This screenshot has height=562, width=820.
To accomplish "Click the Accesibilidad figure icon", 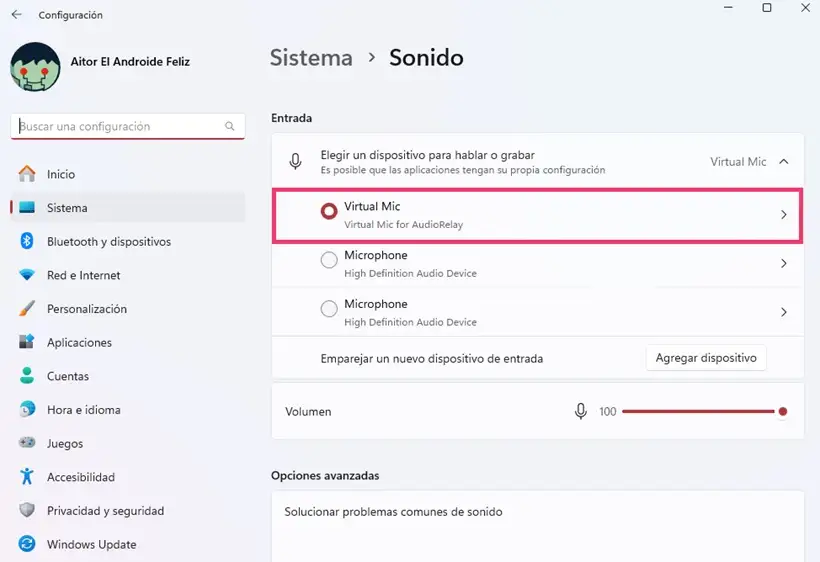I will [x=27, y=476].
